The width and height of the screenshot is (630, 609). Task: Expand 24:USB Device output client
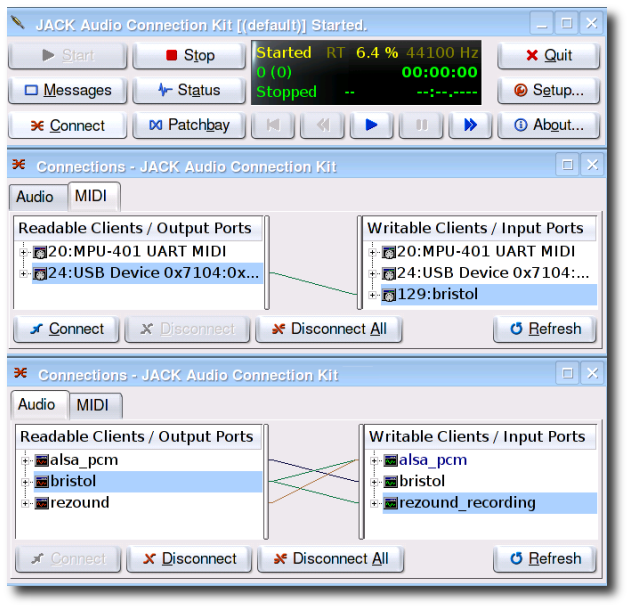click(24, 274)
